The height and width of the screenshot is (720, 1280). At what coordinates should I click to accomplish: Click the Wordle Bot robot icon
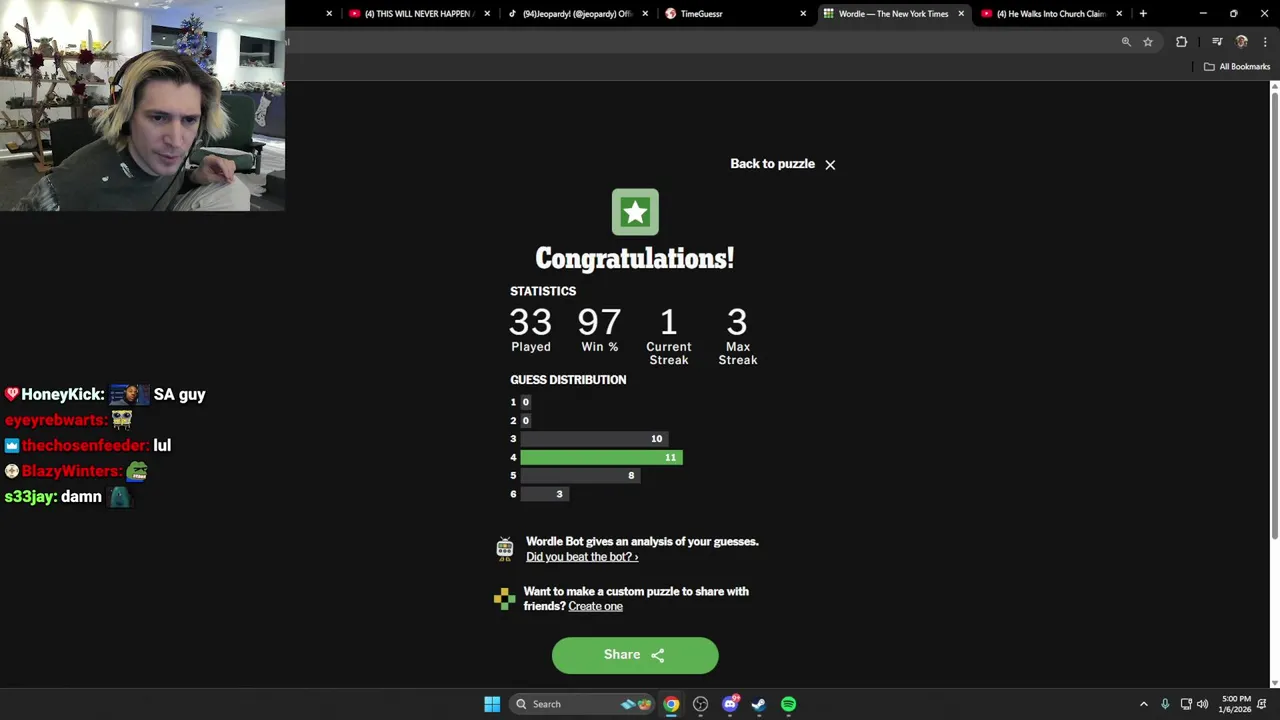point(505,548)
